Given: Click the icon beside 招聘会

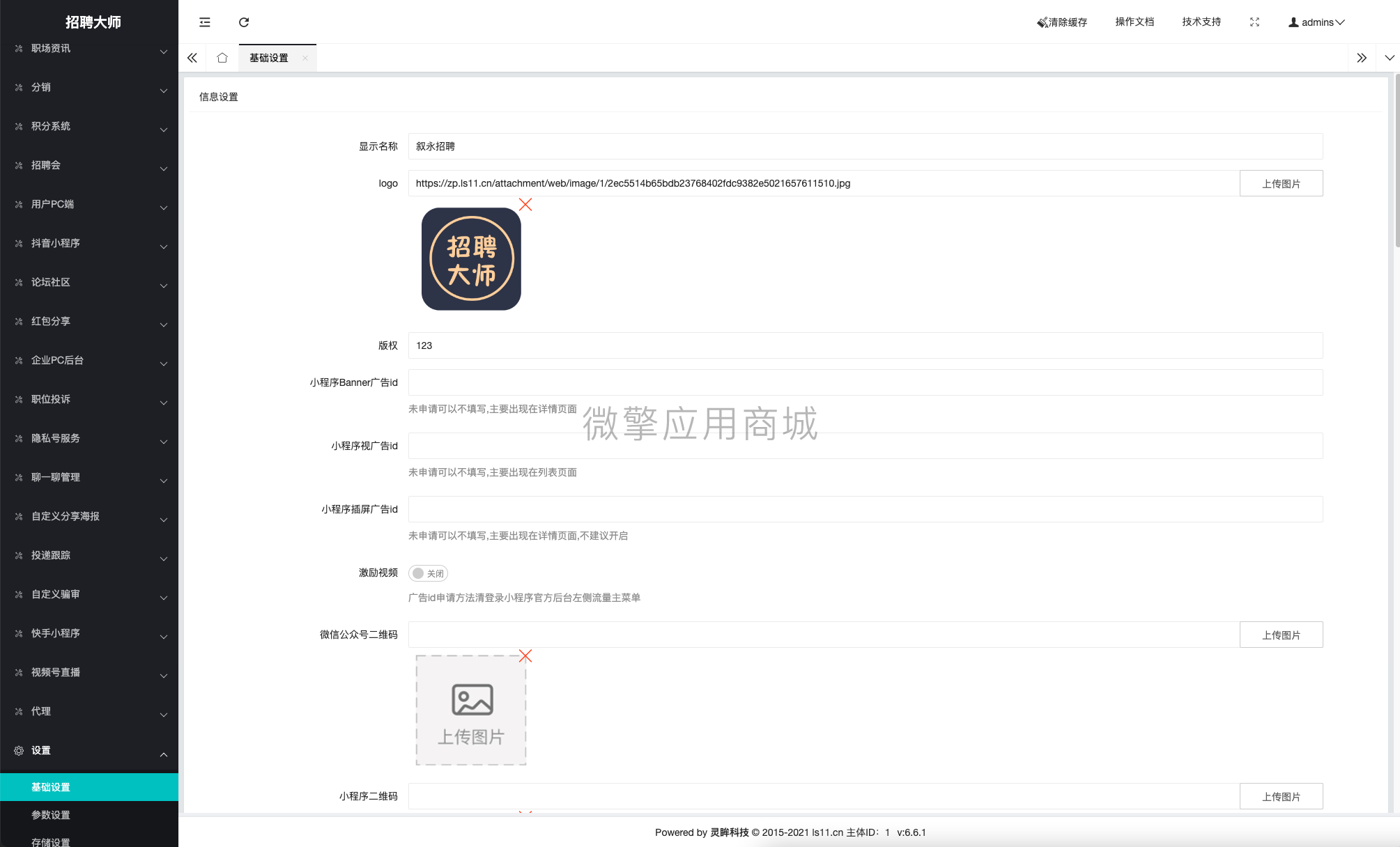Looking at the screenshot, I should point(19,165).
